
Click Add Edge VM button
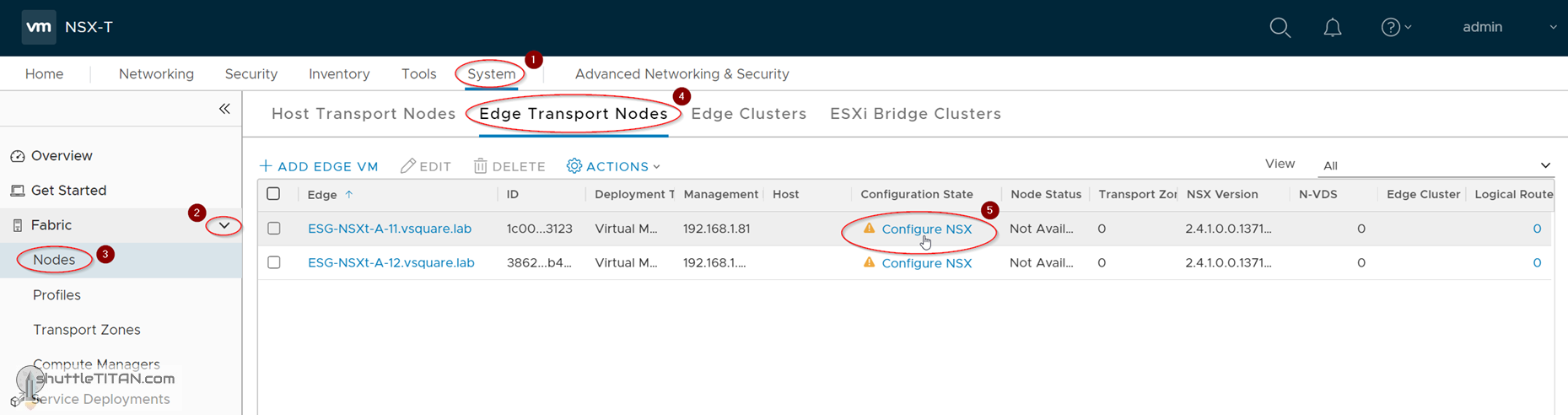click(319, 166)
